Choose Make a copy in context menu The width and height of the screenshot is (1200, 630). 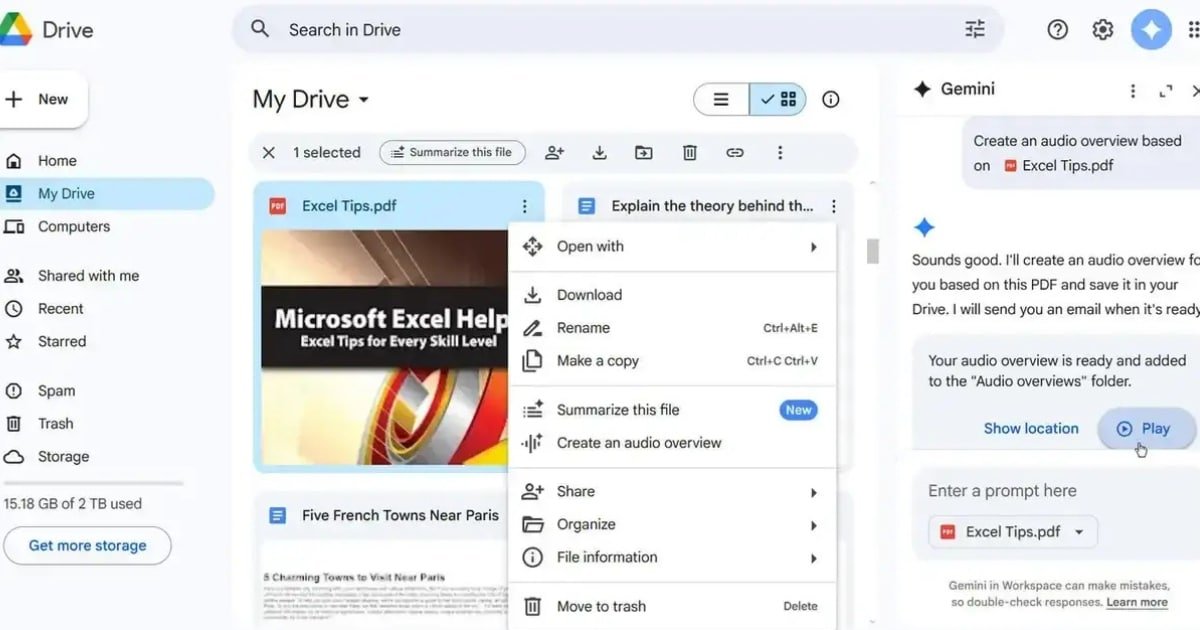[672, 361]
